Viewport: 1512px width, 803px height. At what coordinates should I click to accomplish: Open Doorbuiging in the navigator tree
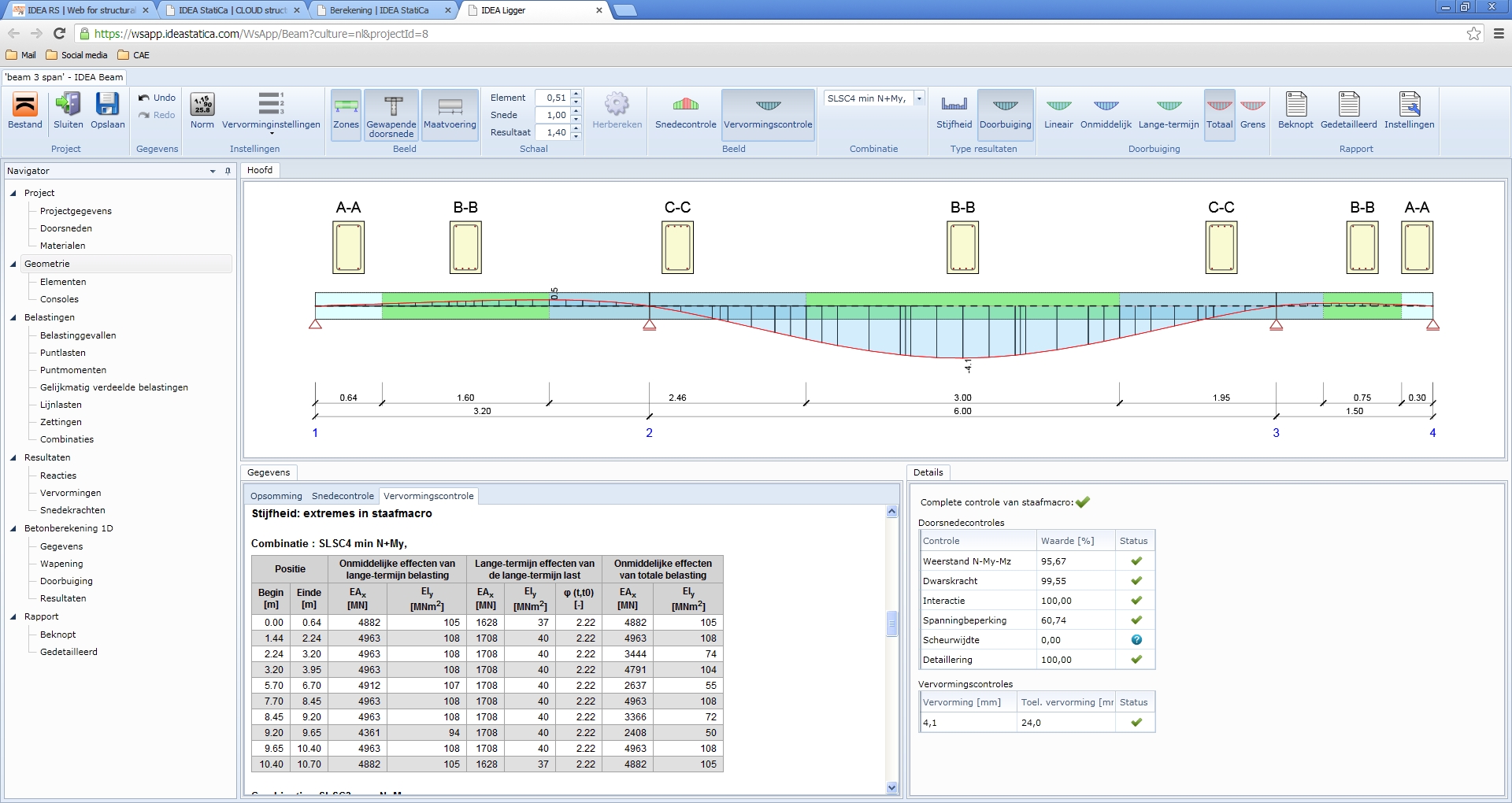pyautogui.click(x=66, y=581)
